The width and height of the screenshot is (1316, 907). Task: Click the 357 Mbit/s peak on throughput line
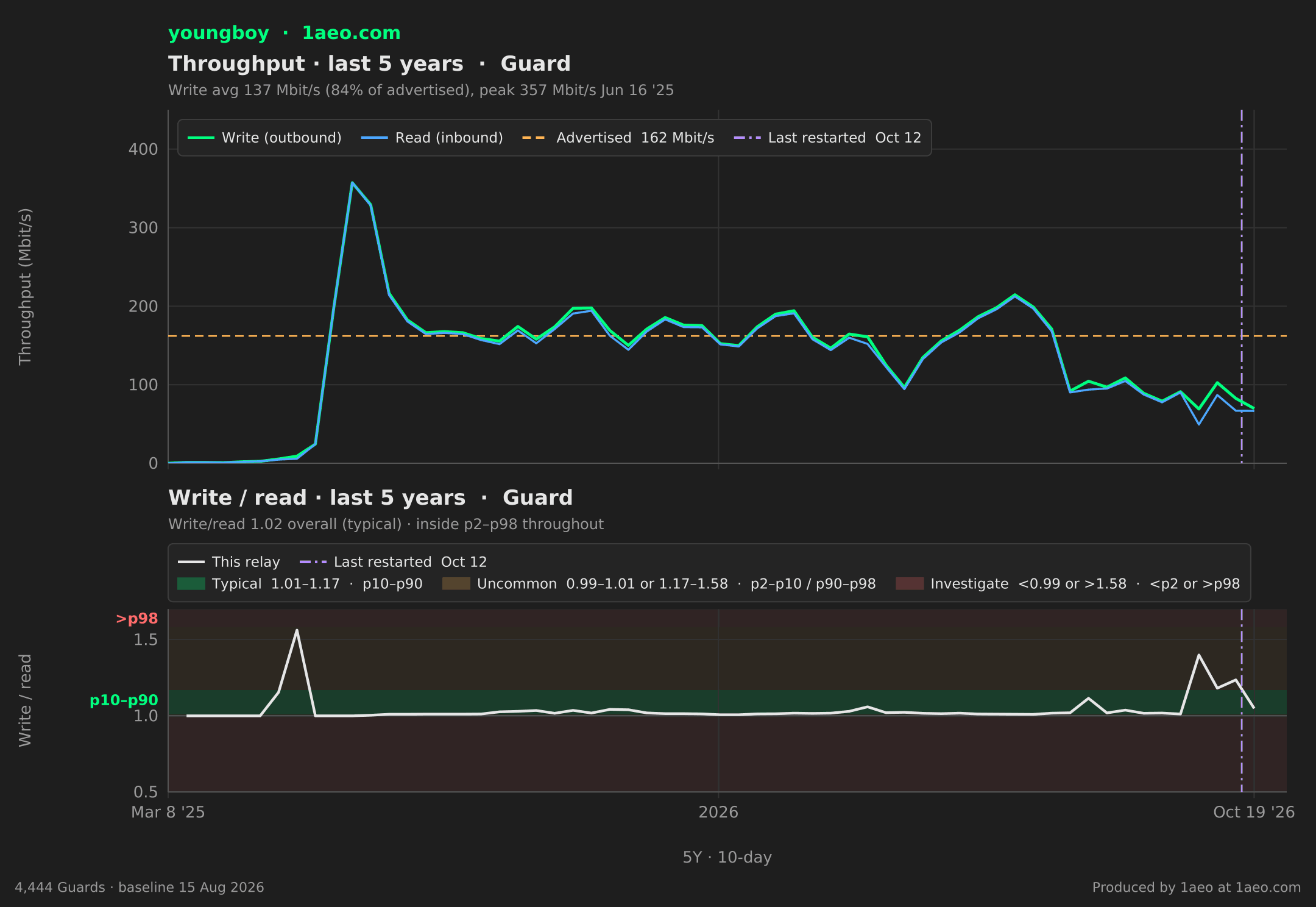[x=352, y=182]
